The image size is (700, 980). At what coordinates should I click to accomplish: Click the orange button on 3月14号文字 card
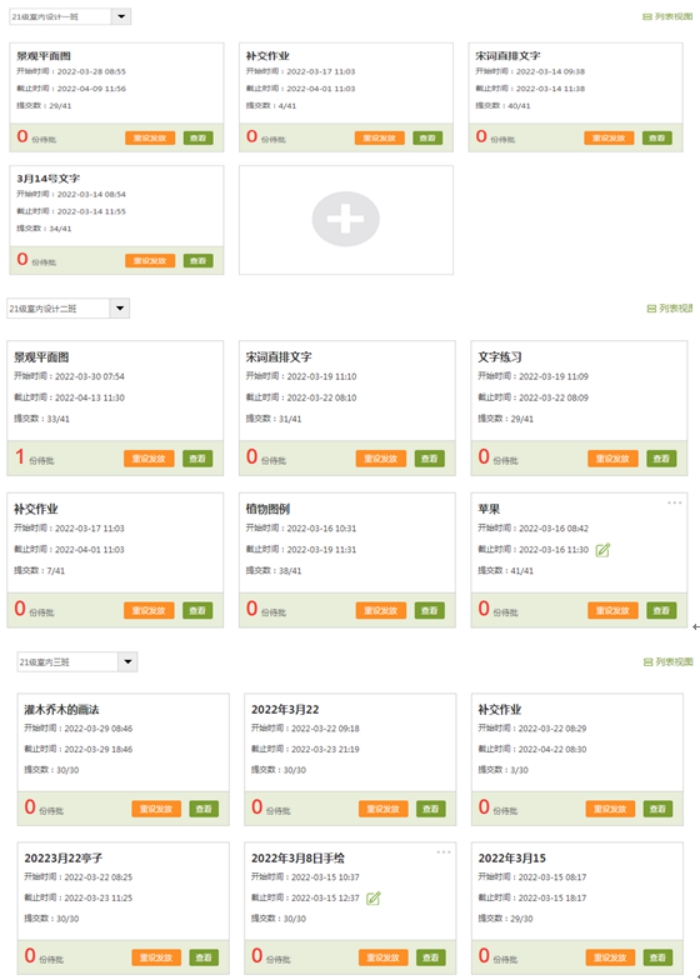(x=150, y=260)
